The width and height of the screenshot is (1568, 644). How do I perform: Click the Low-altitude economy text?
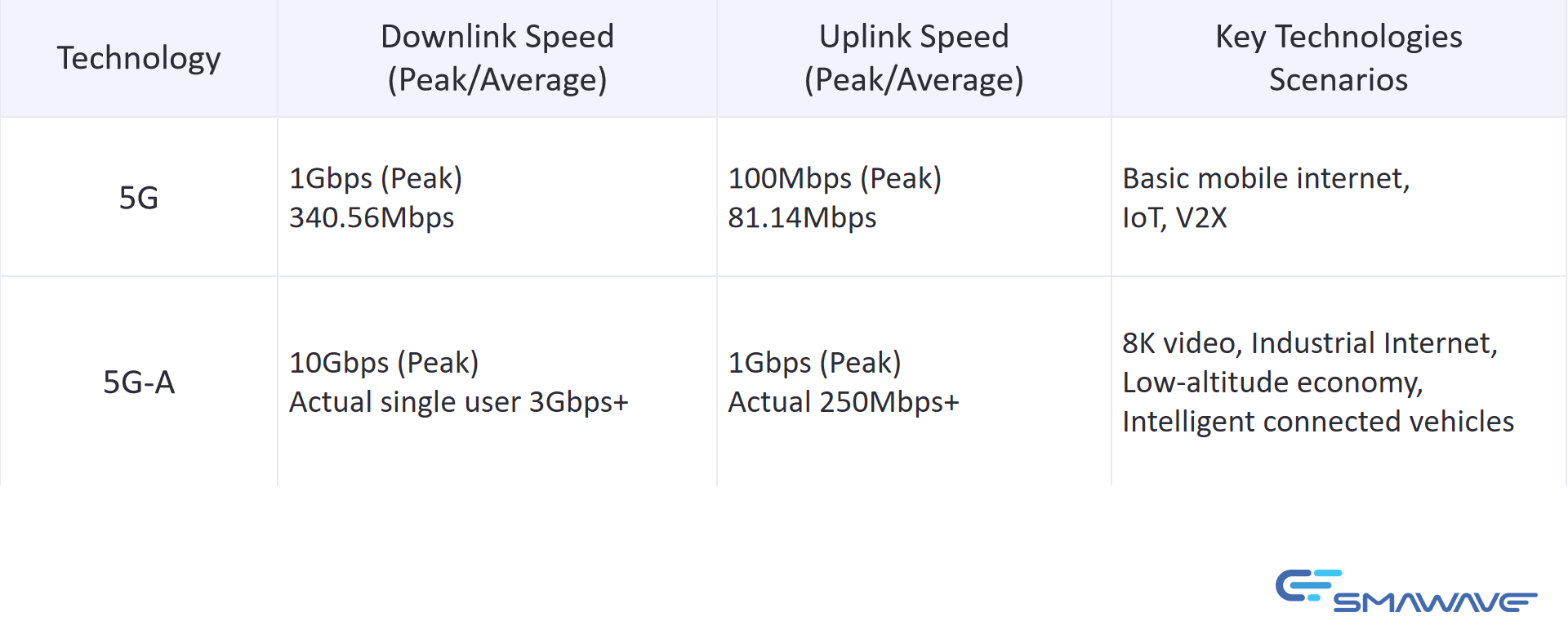[x=1272, y=382]
